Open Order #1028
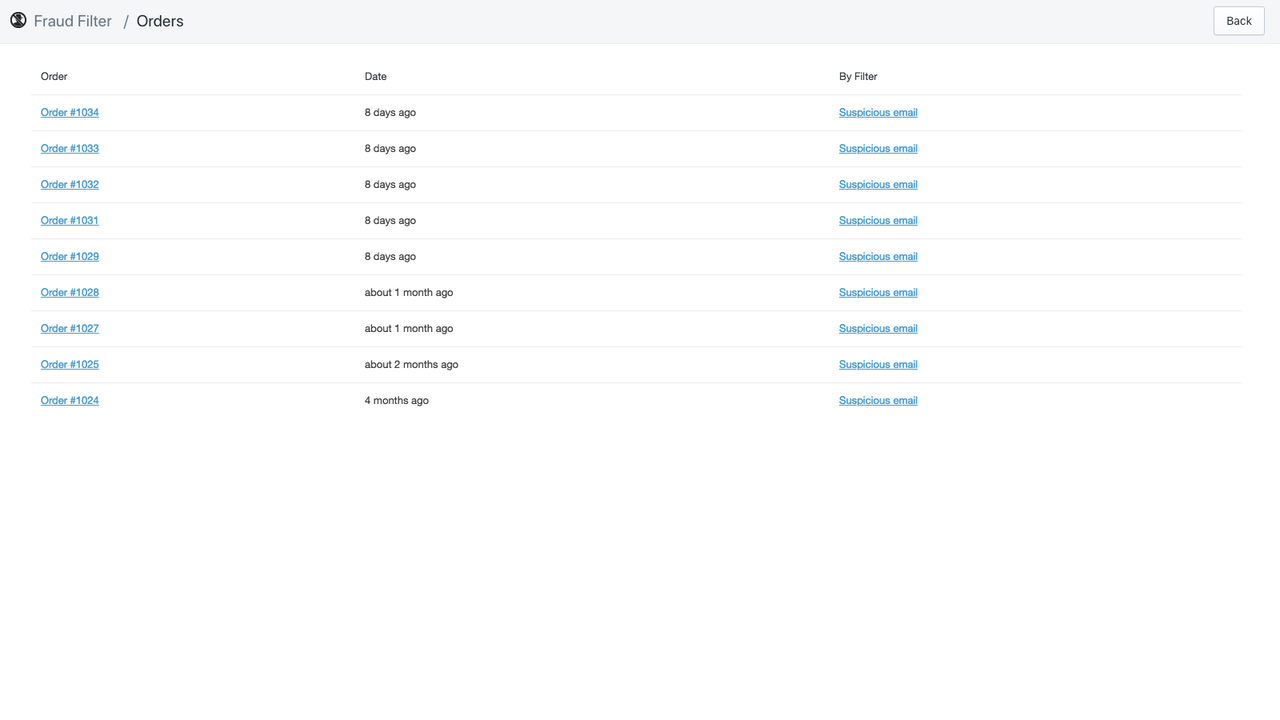Image resolution: width=1280 pixels, height=720 pixels. coord(69,292)
